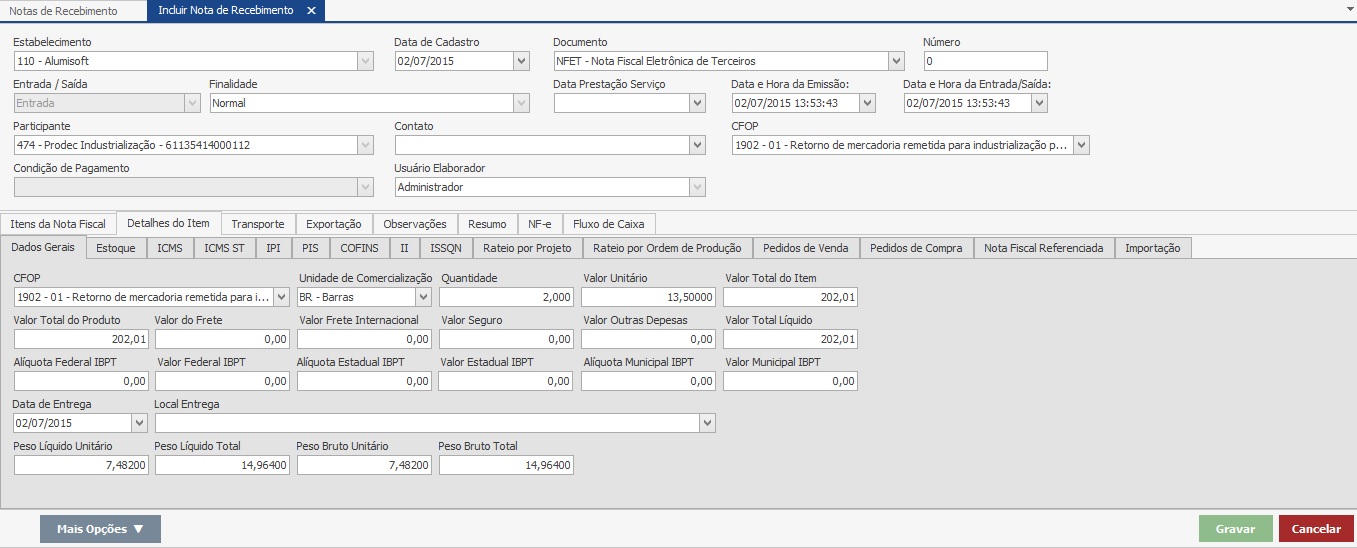The width and height of the screenshot is (1357, 548).
Task: Expand the Participante dropdown
Action: 365,145
